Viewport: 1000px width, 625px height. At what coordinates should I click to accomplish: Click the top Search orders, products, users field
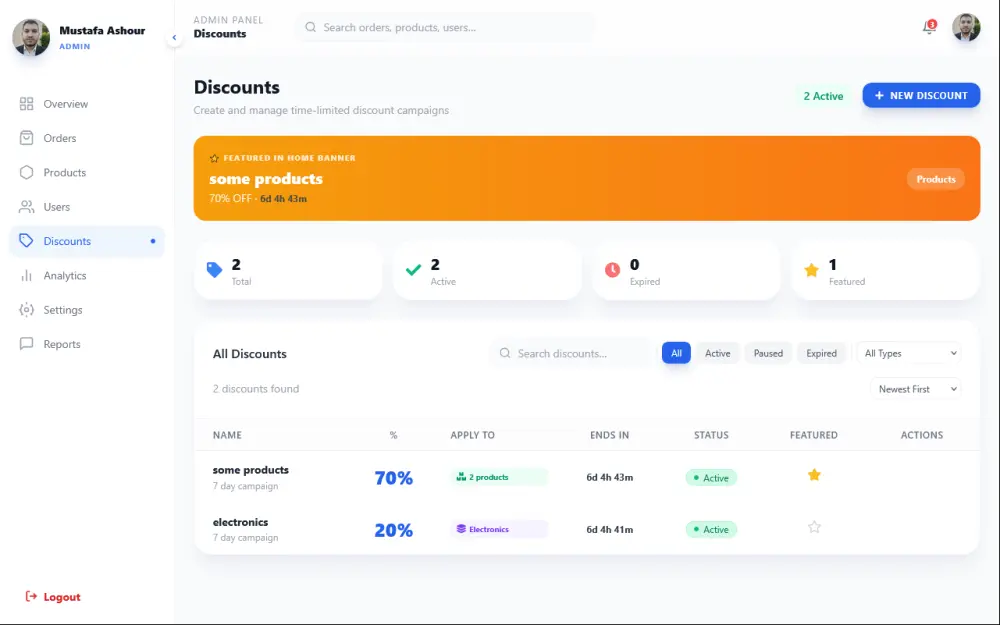point(445,27)
